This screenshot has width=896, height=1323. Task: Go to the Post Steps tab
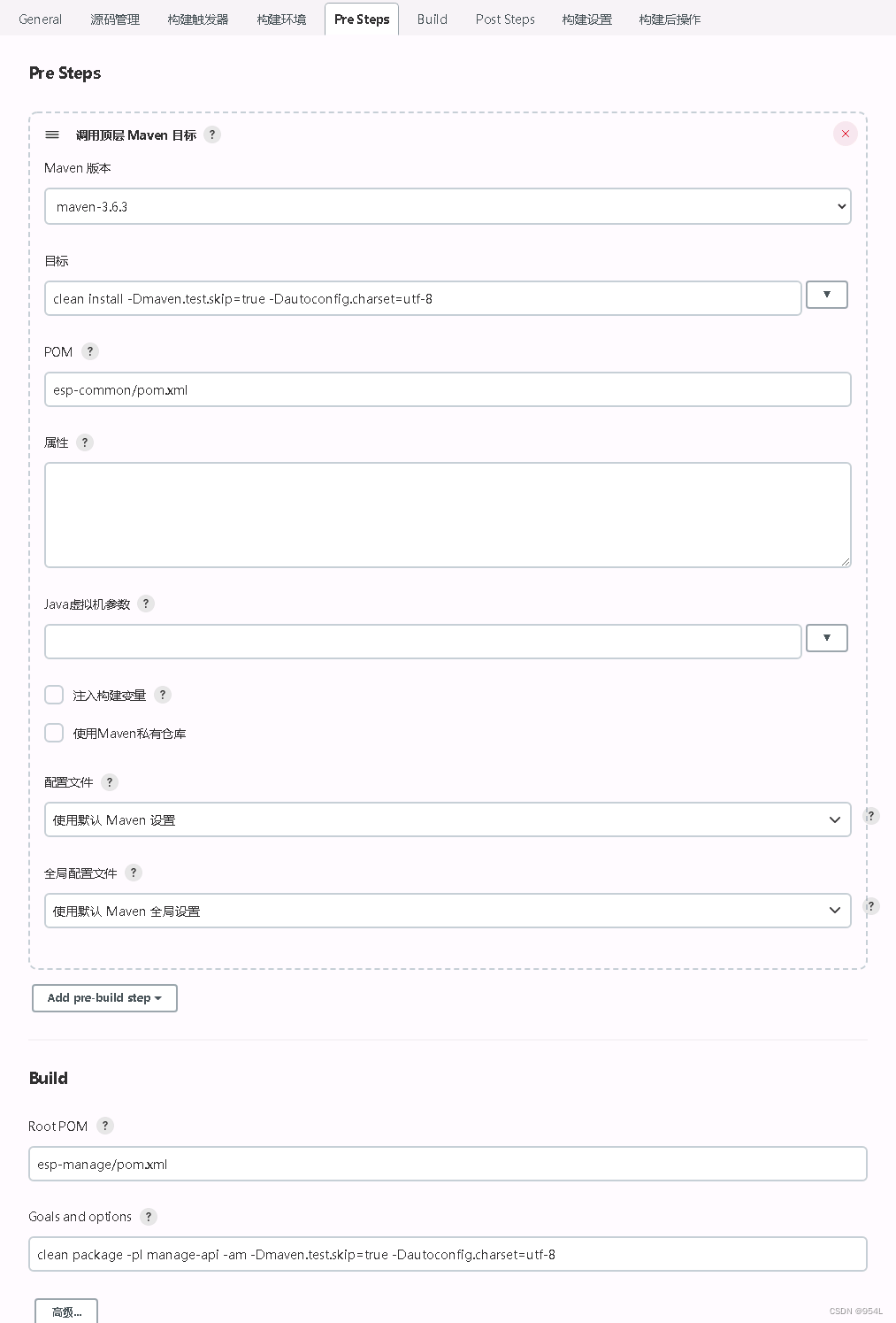pos(505,19)
